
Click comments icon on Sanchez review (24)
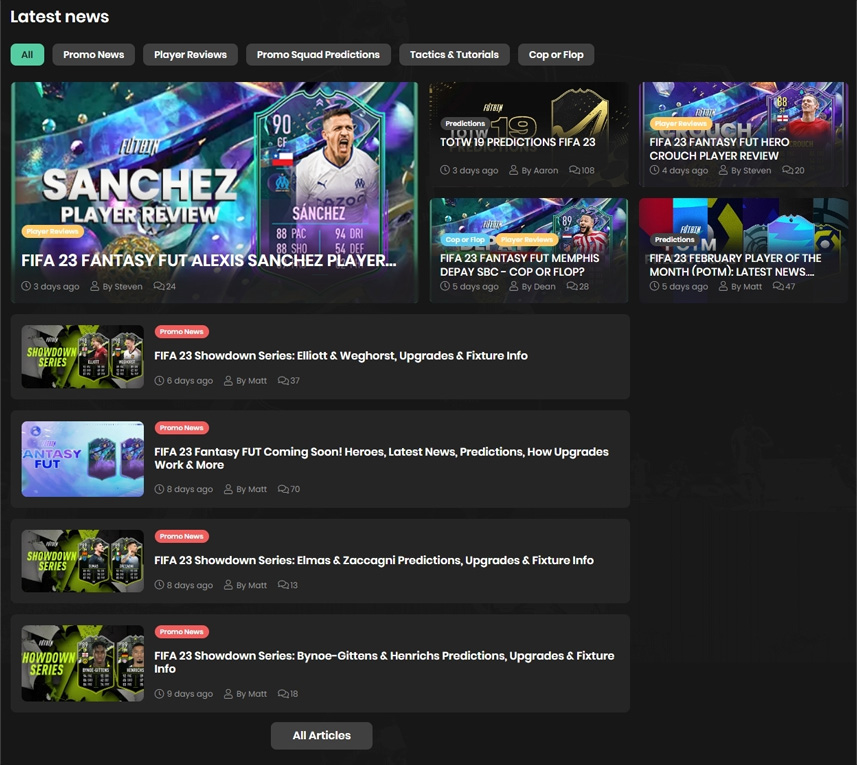point(159,286)
